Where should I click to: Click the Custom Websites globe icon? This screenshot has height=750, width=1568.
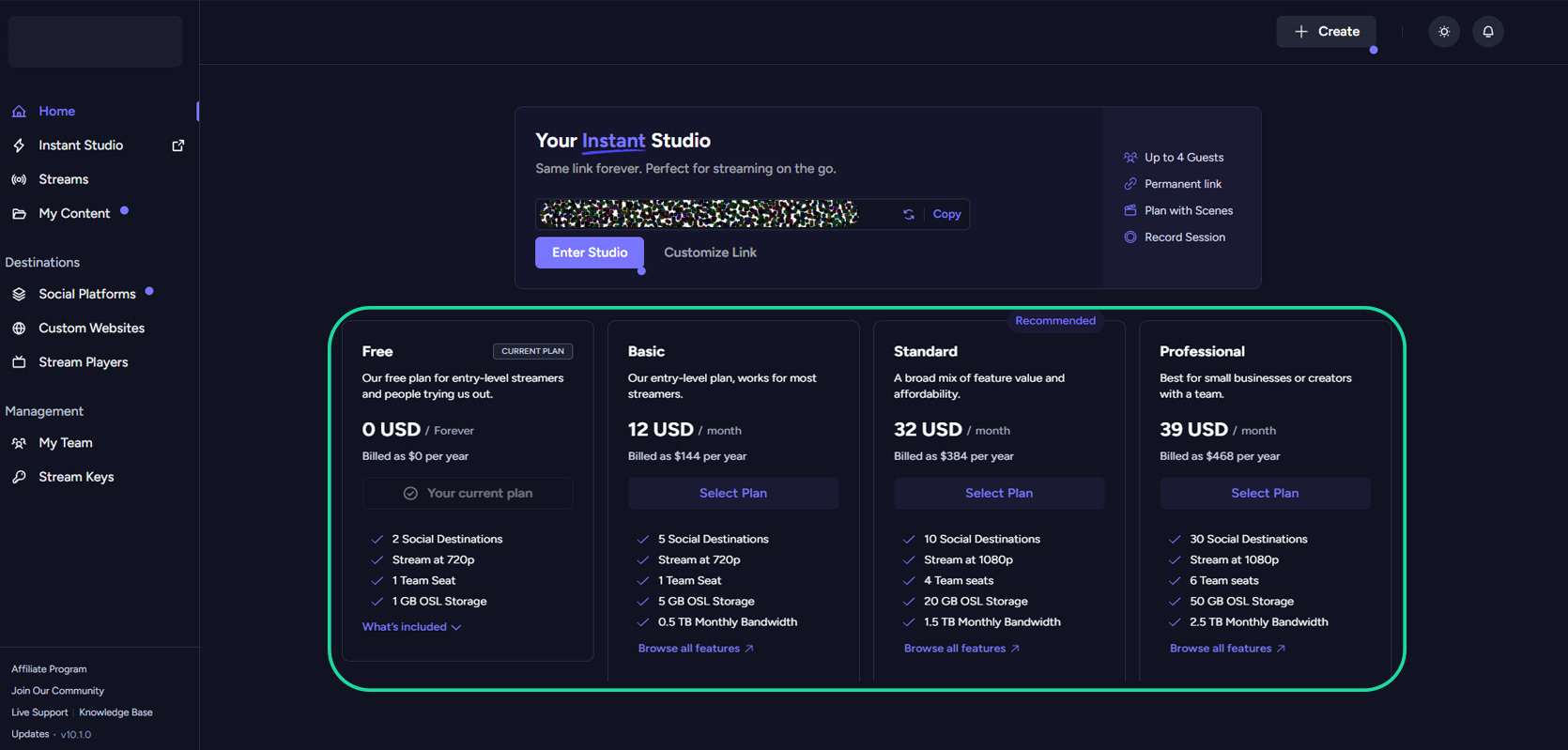click(x=19, y=329)
